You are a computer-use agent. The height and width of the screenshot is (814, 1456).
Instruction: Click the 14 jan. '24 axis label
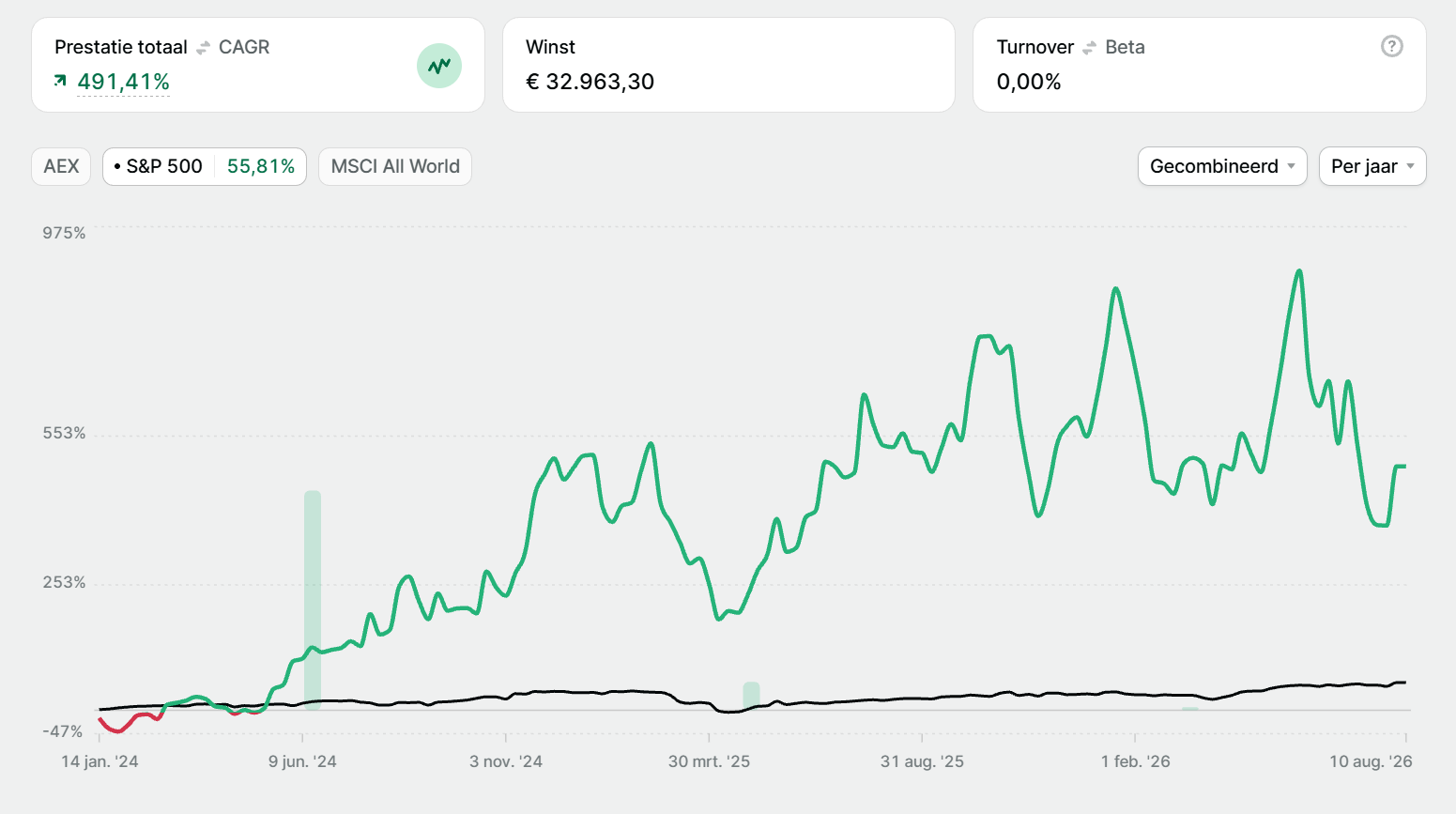pos(100,761)
